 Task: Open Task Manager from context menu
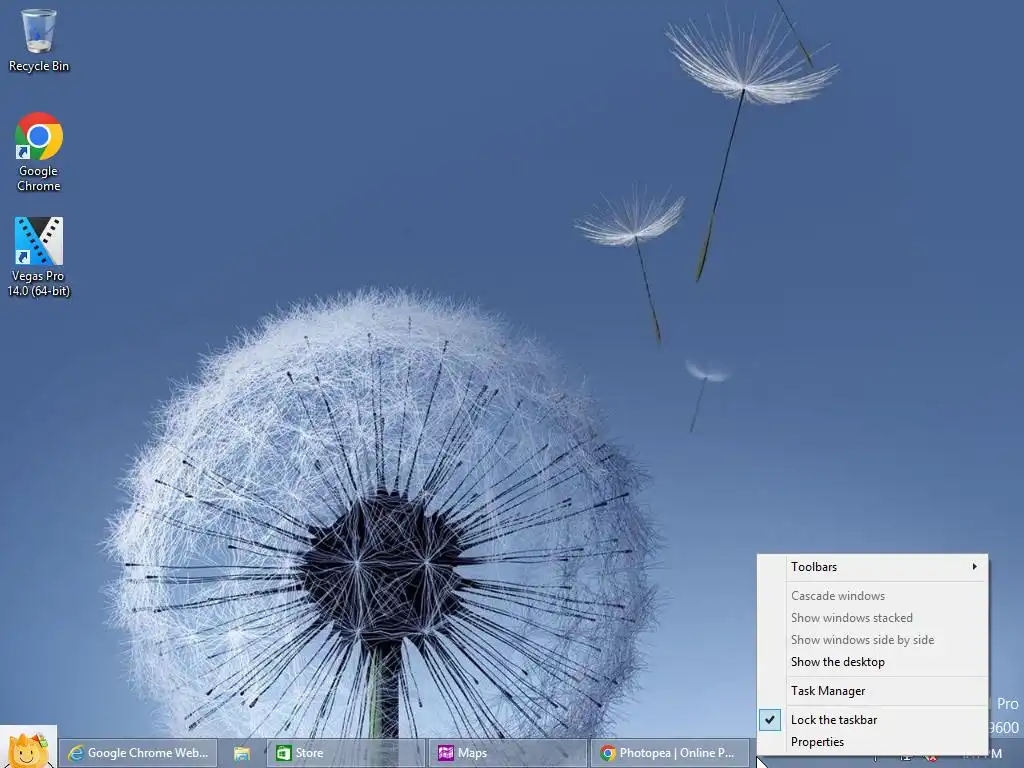pos(872,690)
